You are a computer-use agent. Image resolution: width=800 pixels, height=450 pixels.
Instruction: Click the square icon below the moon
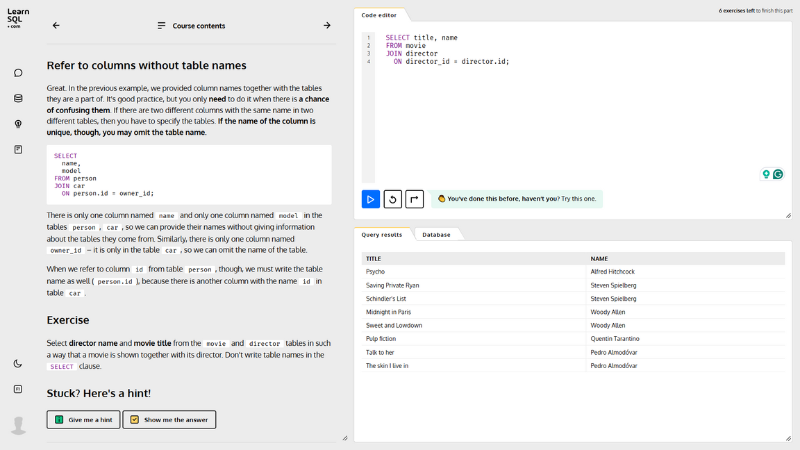[18, 389]
